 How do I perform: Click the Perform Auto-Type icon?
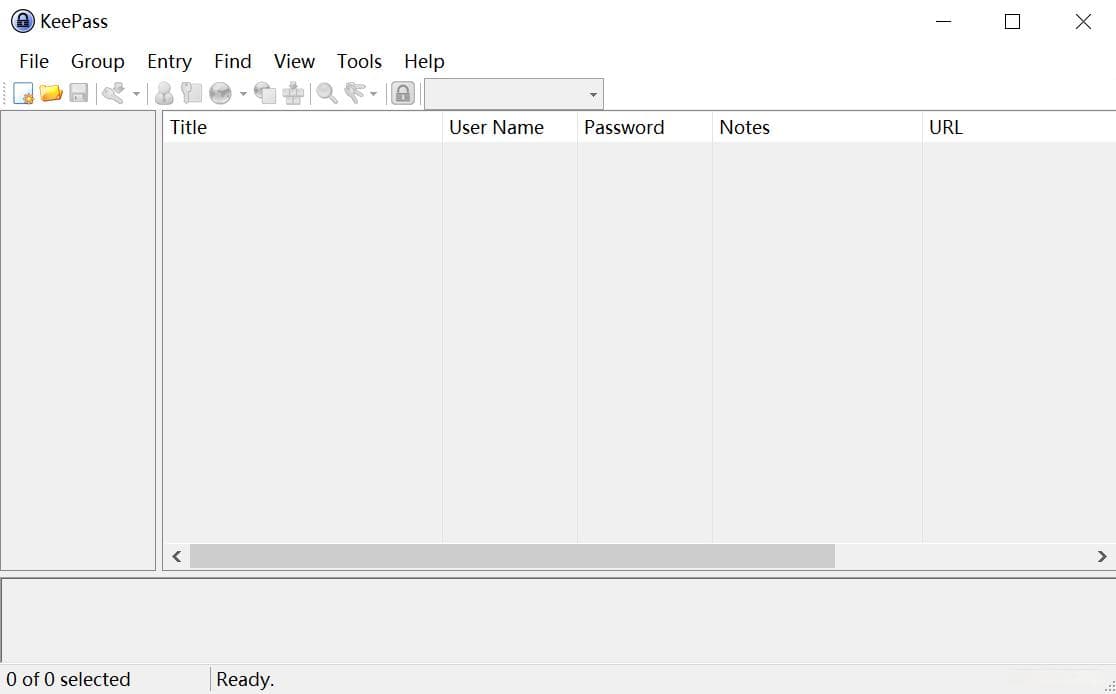click(293, 93)
